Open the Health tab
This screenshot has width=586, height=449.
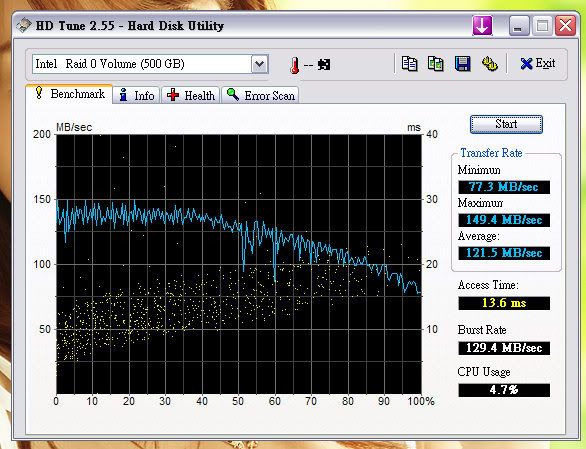coord(191,95)
